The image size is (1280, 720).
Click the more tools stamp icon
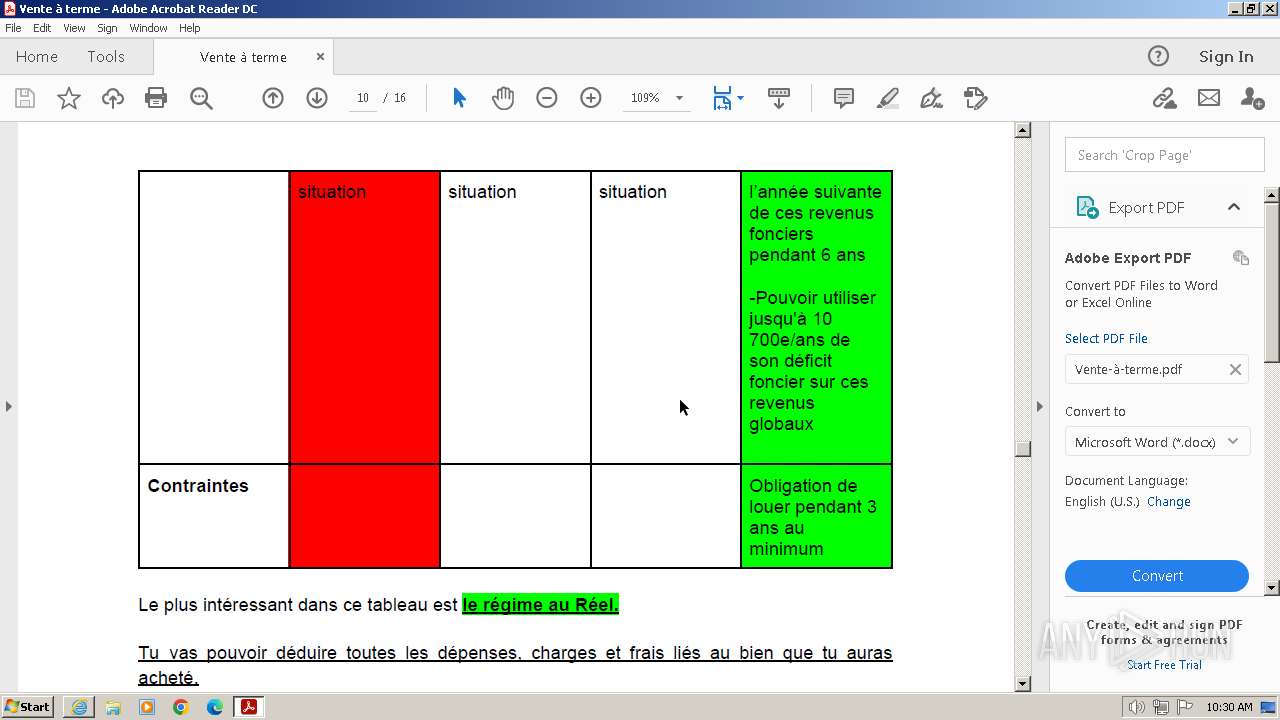(x=976, y=98)
